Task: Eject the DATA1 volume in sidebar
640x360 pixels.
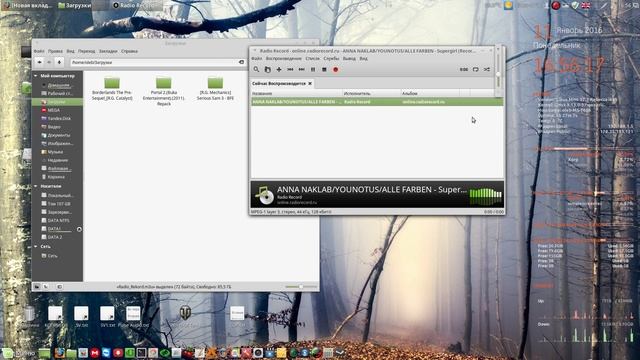Action: [x=79, y=229]
